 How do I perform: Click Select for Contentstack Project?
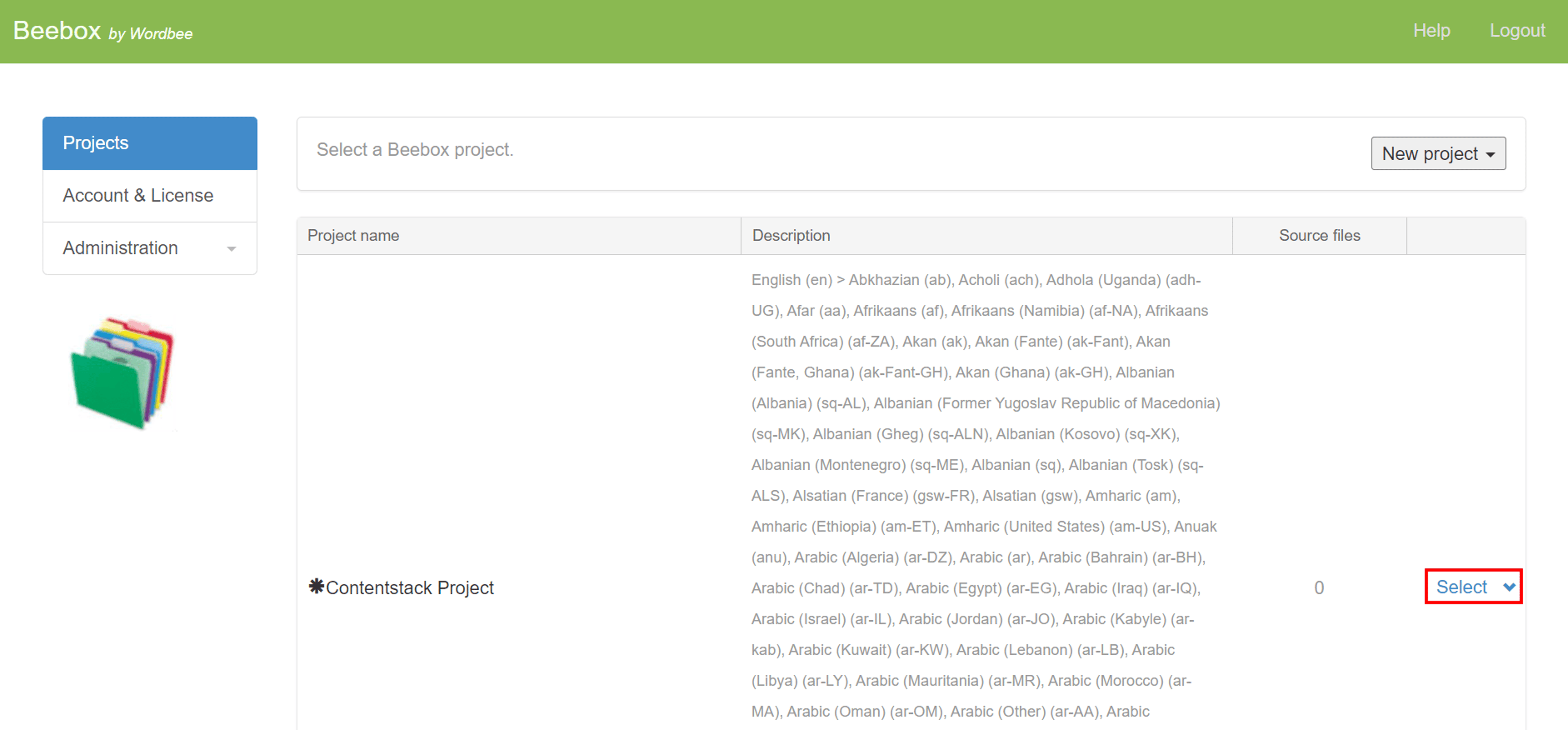pyautogui.click(x=1461, y=587)
